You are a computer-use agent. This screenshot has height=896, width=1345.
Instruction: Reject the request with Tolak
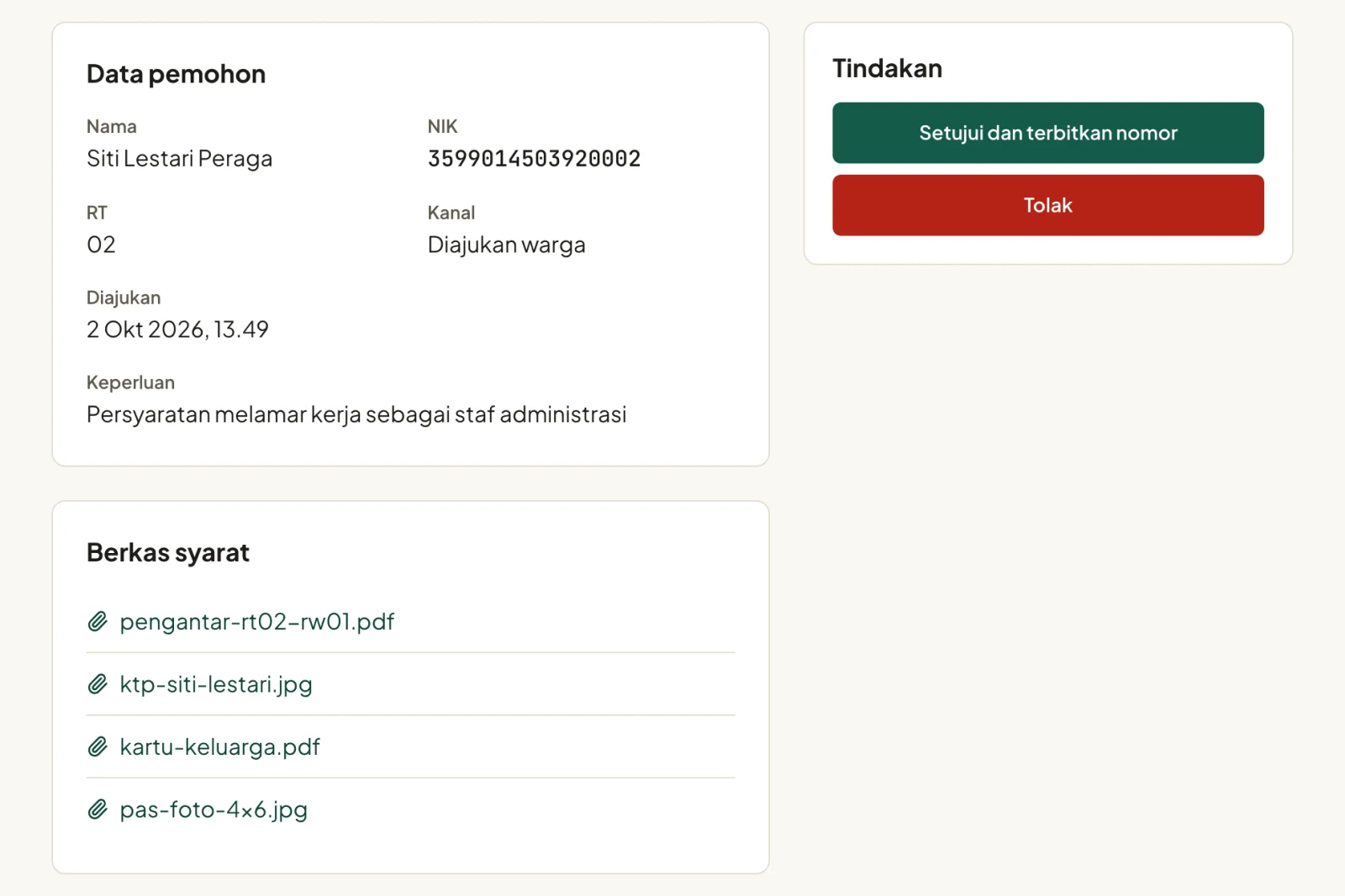1047,205
